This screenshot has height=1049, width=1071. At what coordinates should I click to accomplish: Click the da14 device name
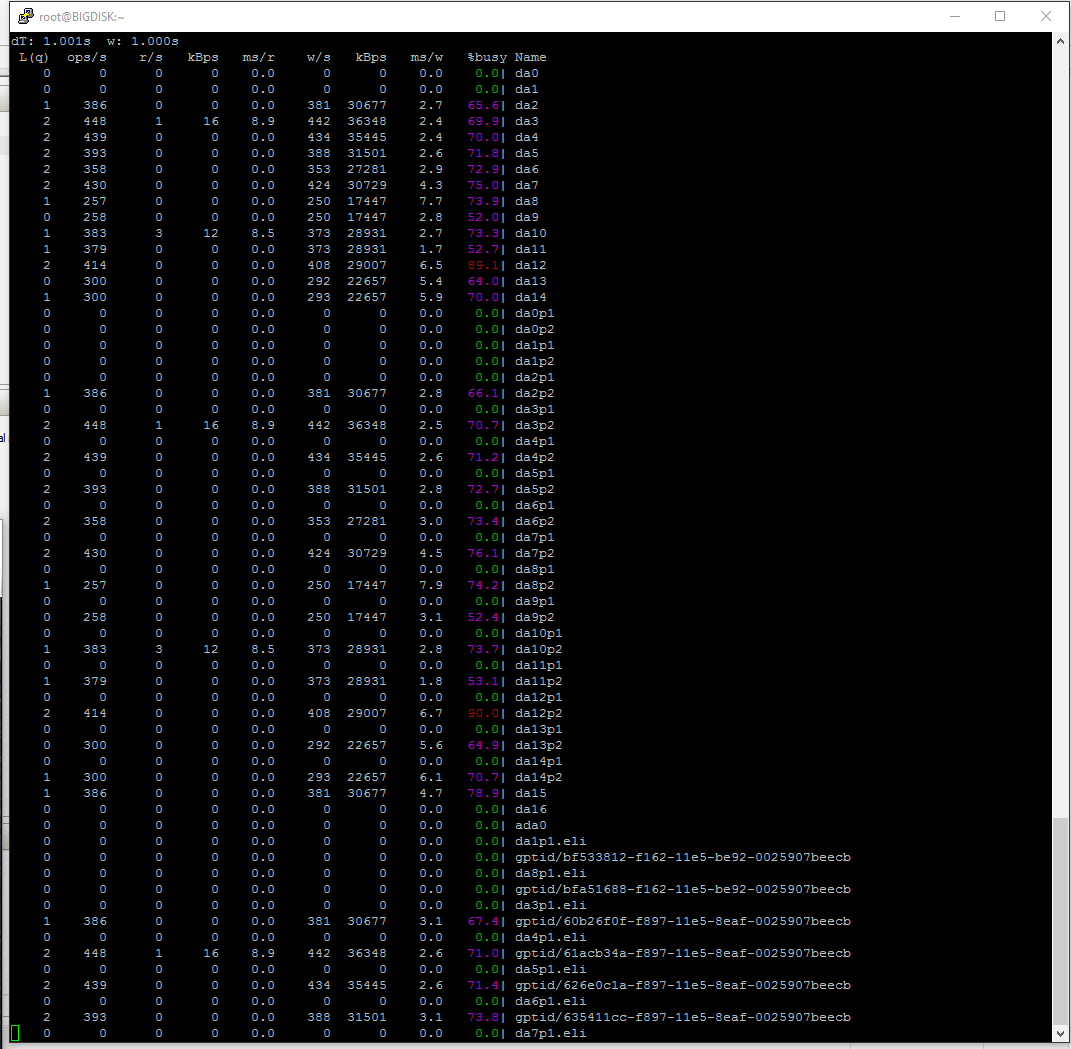(531, 297)
